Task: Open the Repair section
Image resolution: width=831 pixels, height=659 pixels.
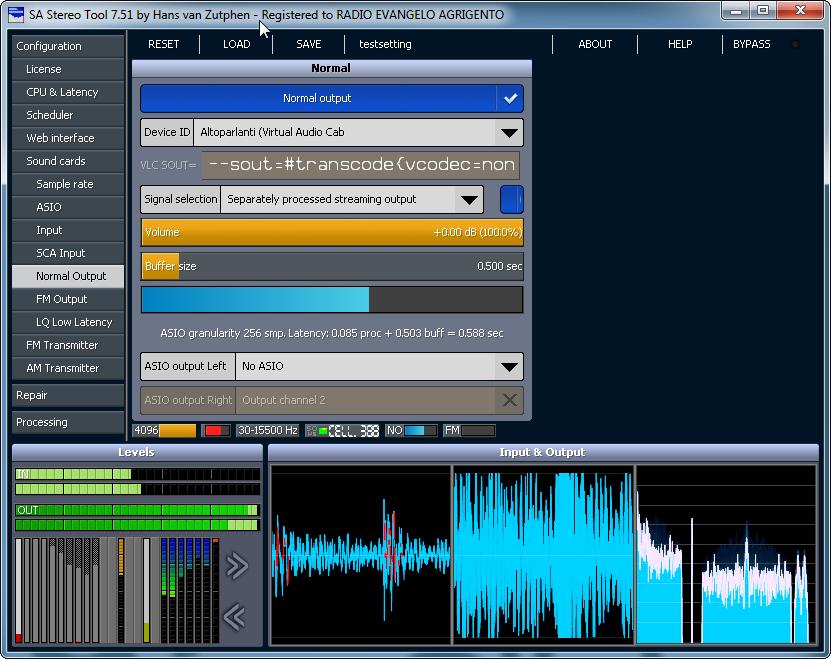Action: [x=68, y=396]
